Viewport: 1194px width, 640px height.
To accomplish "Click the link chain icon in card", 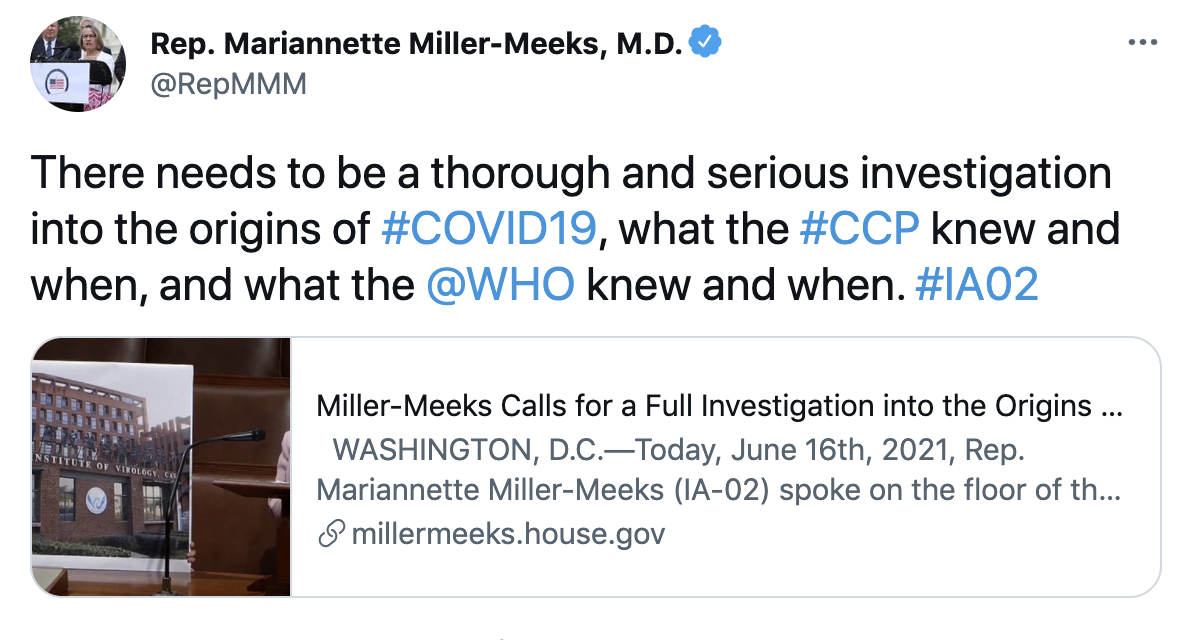I will point(330,534).
